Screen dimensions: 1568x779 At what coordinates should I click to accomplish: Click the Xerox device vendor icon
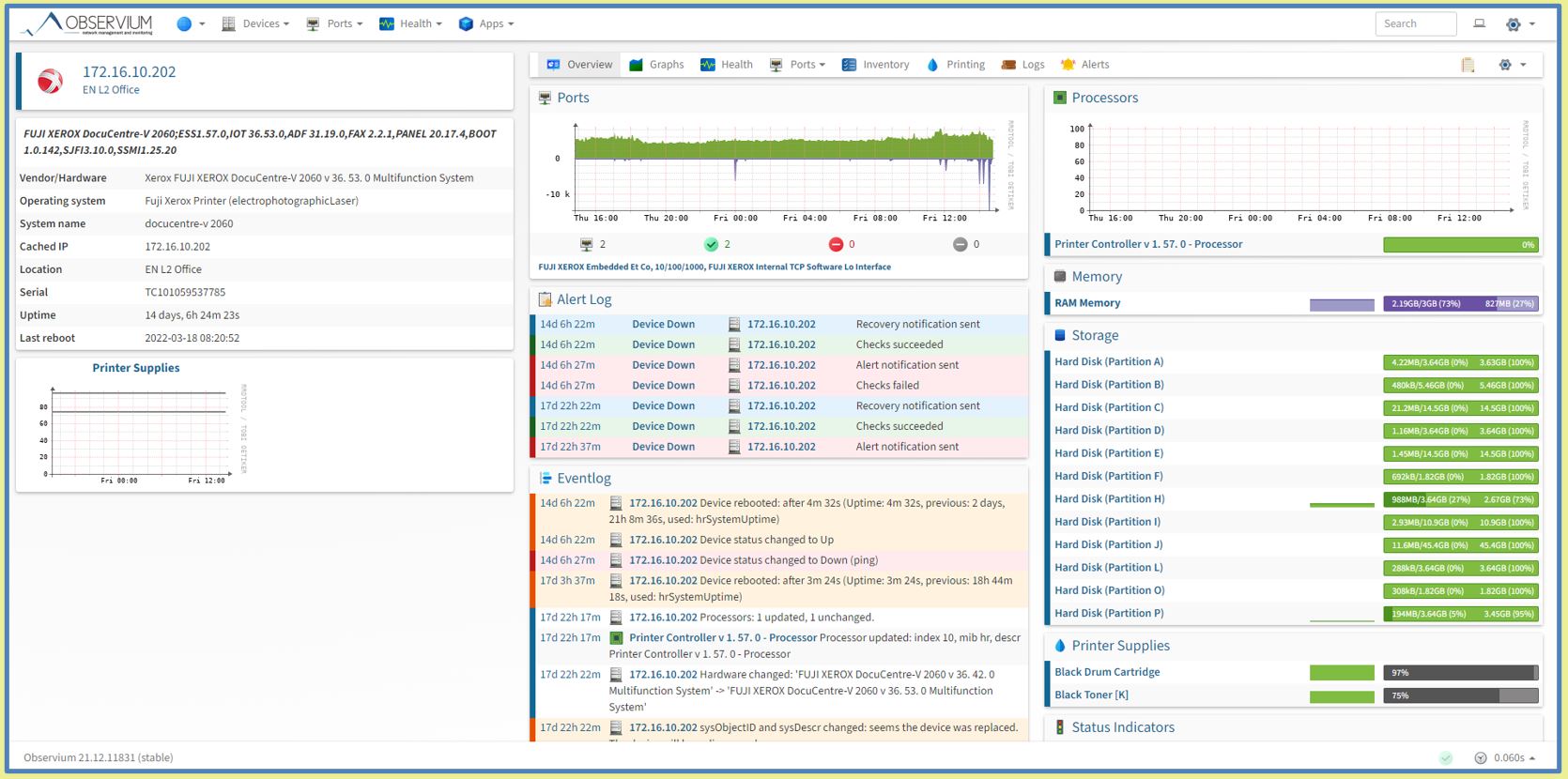[x=51, y=81]
